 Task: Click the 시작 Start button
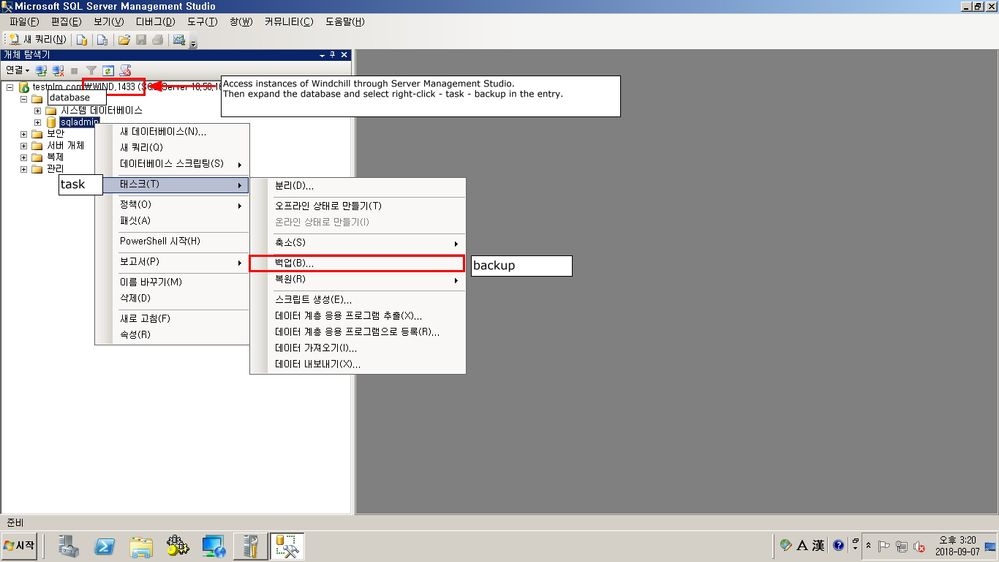[20, 546]
